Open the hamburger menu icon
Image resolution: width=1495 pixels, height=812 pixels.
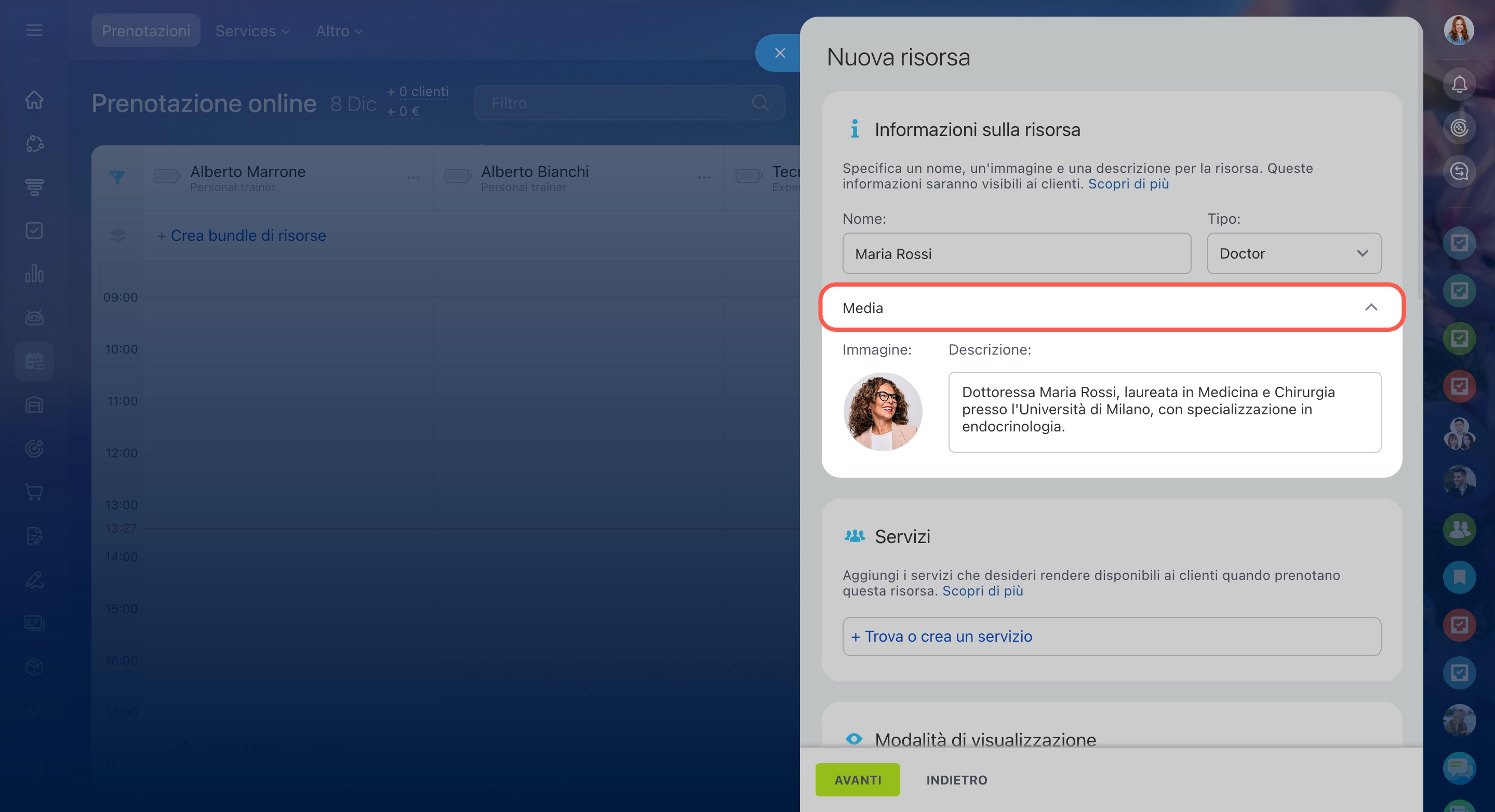click(34, 30)
